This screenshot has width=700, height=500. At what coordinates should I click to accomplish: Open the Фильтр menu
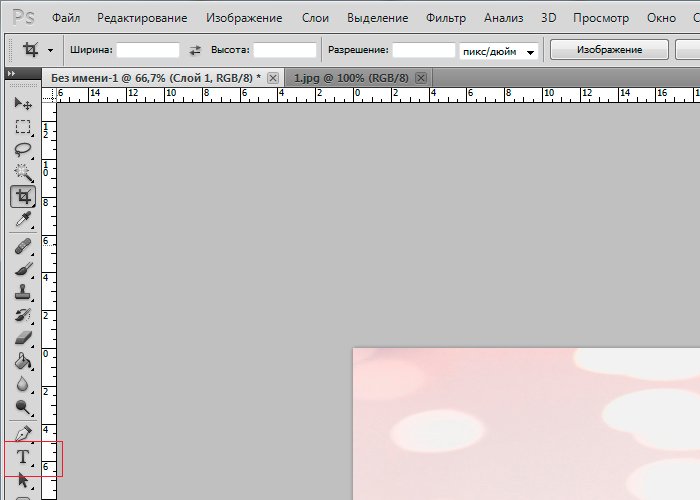(x=445, y=18)
